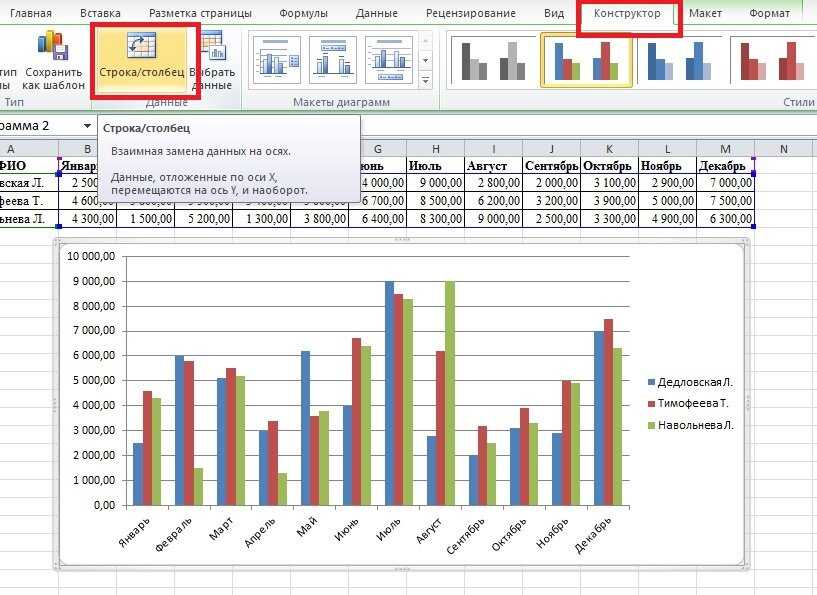The image size is (817, 595).
Task: Click Сохранить как шаблон icon
Action: [53, 45]
